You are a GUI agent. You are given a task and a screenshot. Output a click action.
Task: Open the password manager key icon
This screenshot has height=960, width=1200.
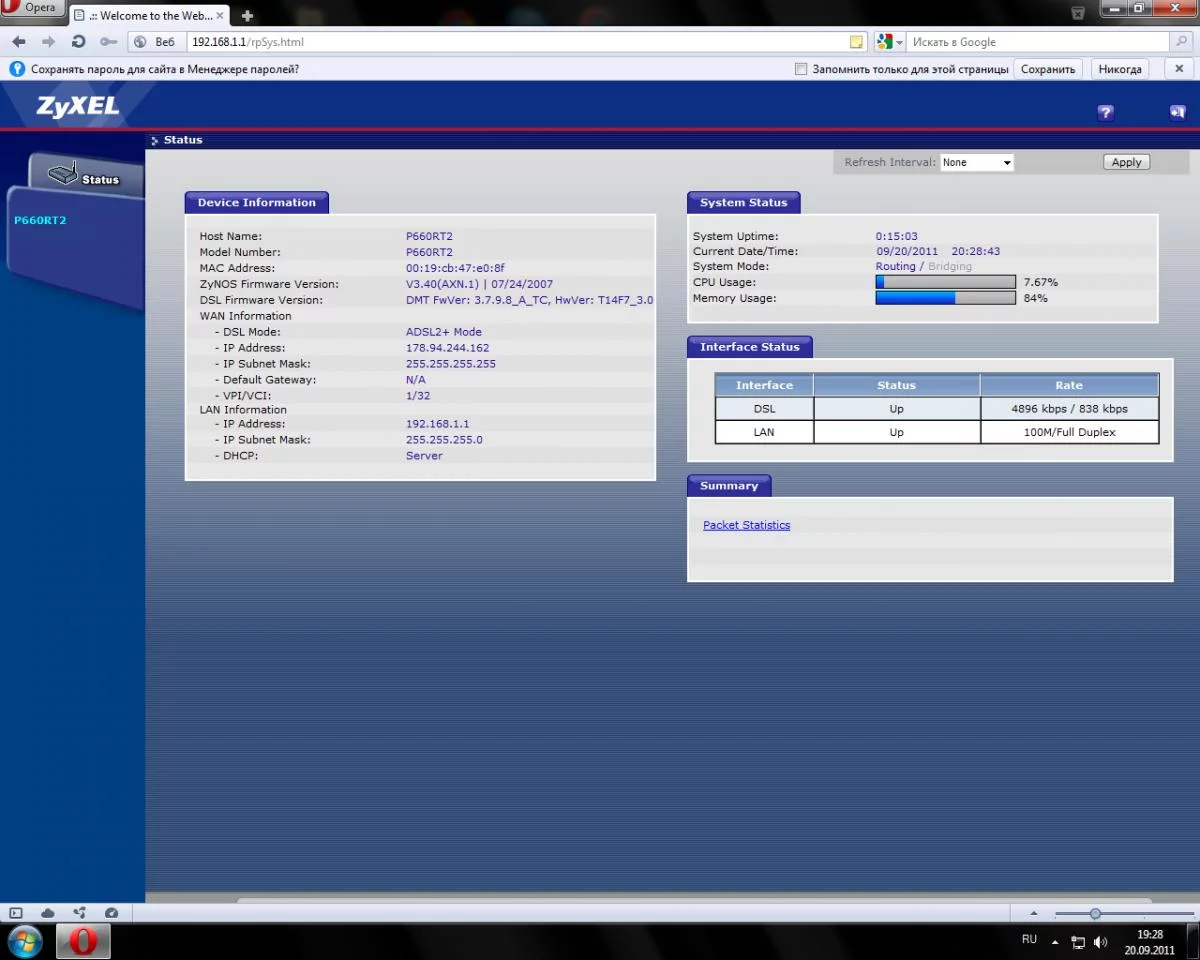tap(108, 42)
